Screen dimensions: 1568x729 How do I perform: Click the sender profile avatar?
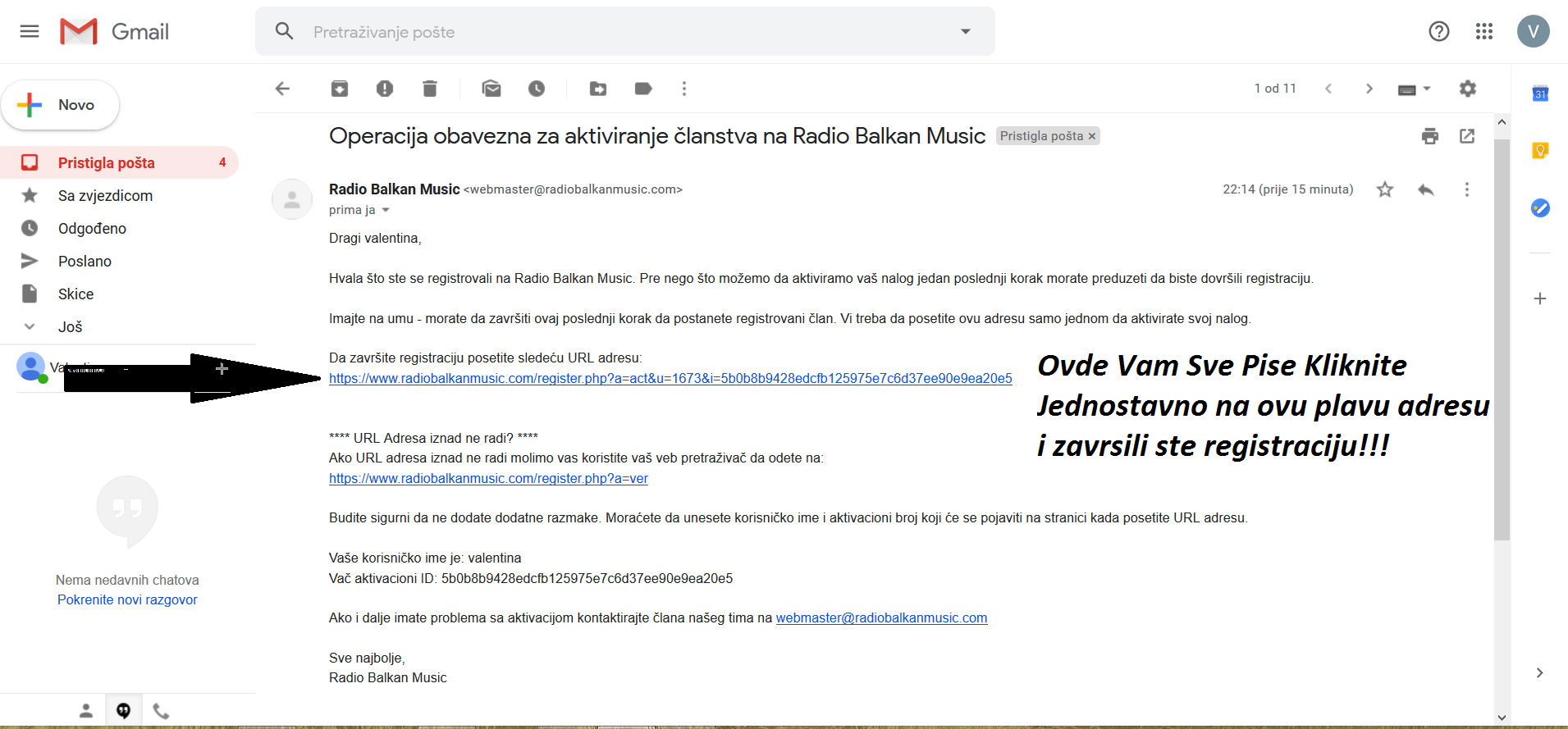point(292,199)
